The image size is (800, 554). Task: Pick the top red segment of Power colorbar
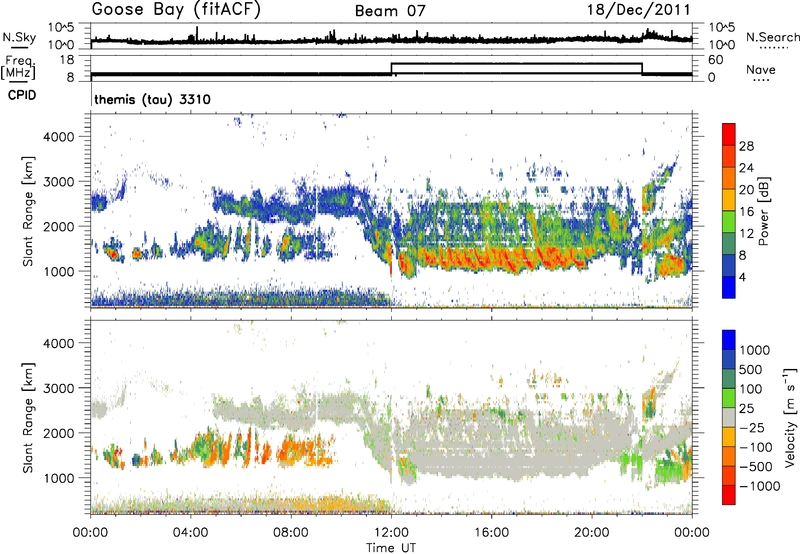[x=729, y=134]
